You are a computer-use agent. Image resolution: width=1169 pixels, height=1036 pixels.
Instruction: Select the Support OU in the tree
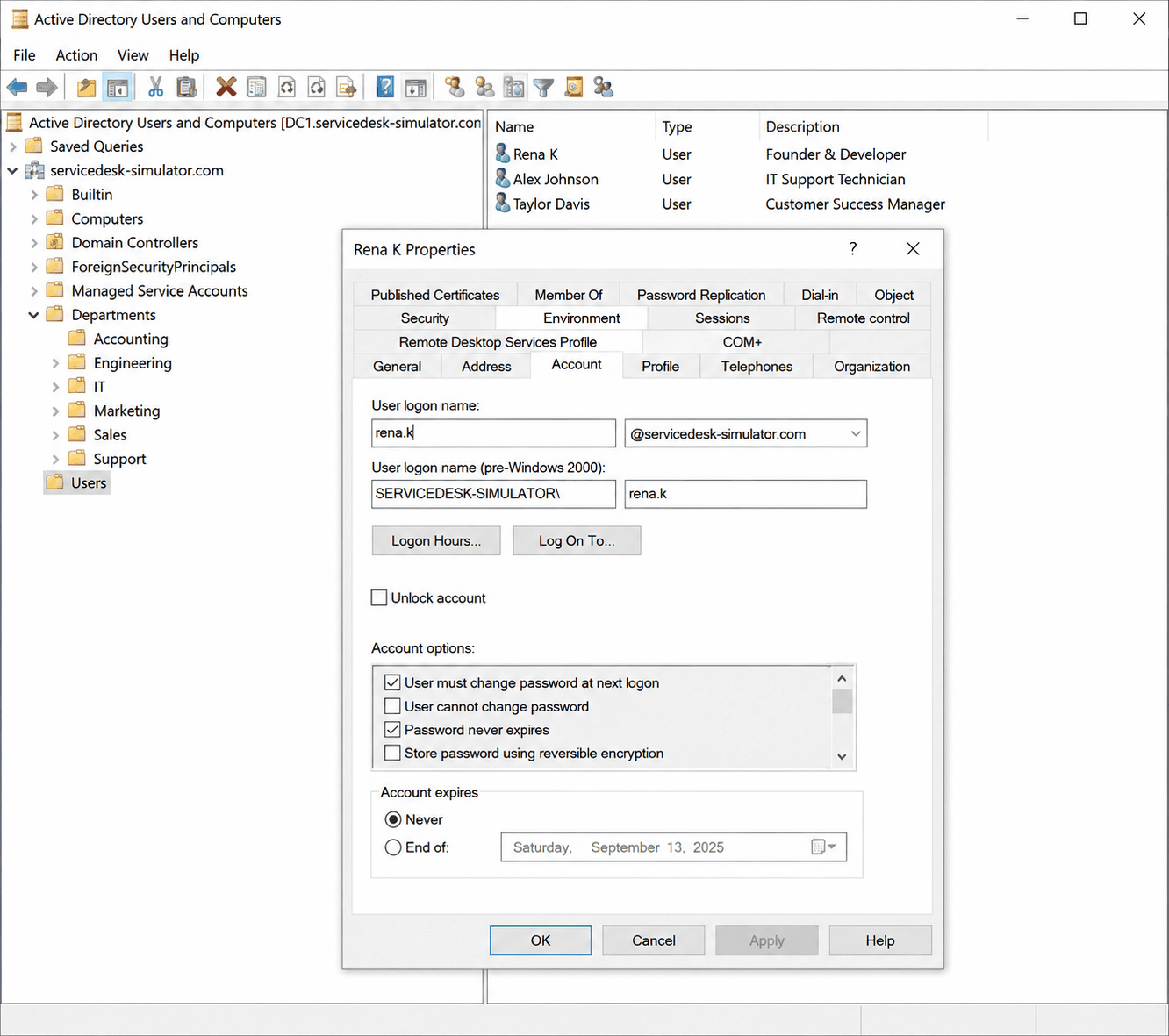119,459
